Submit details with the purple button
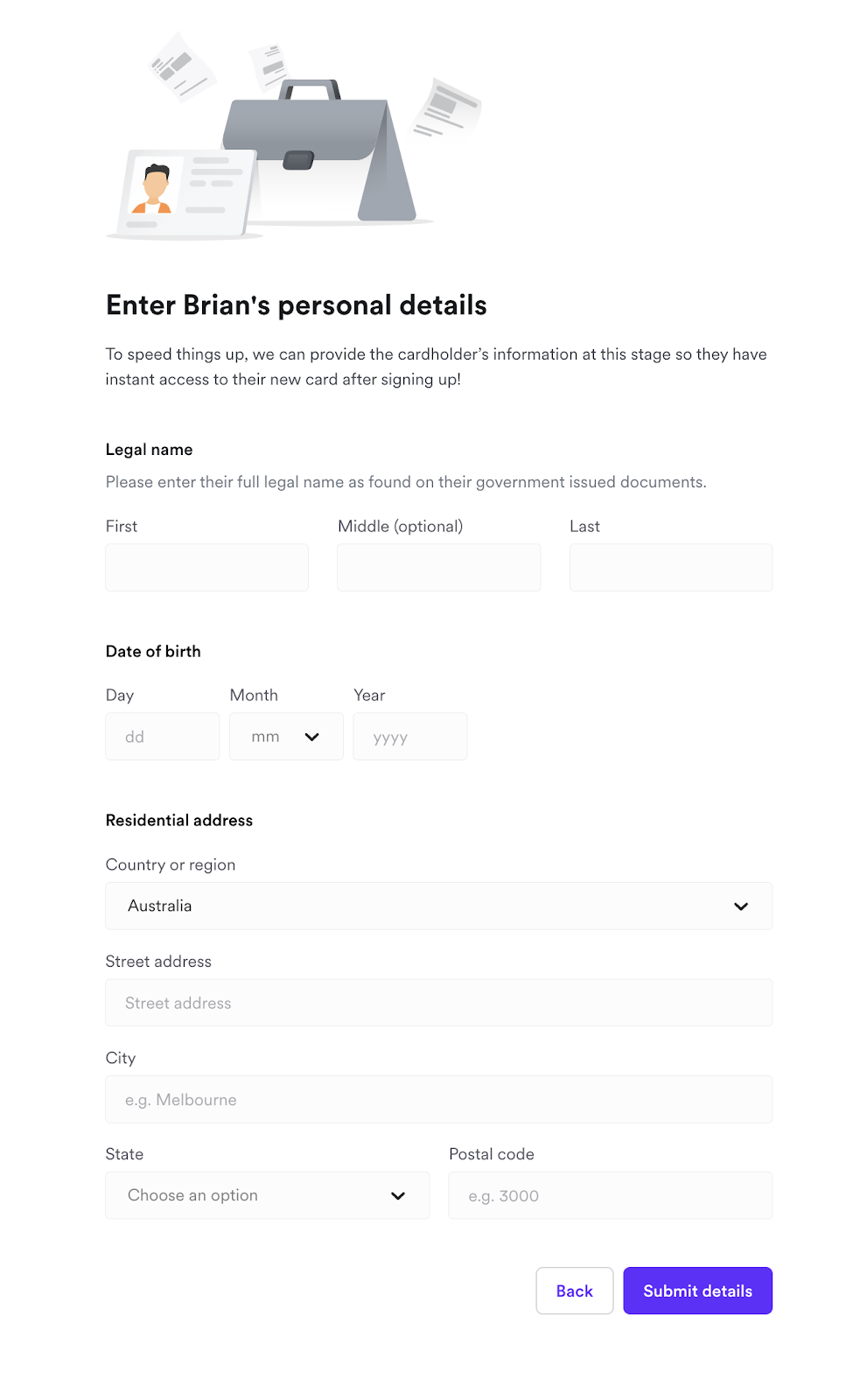The width and height of the screenshot is (853, 1400). click(698, 1291)
